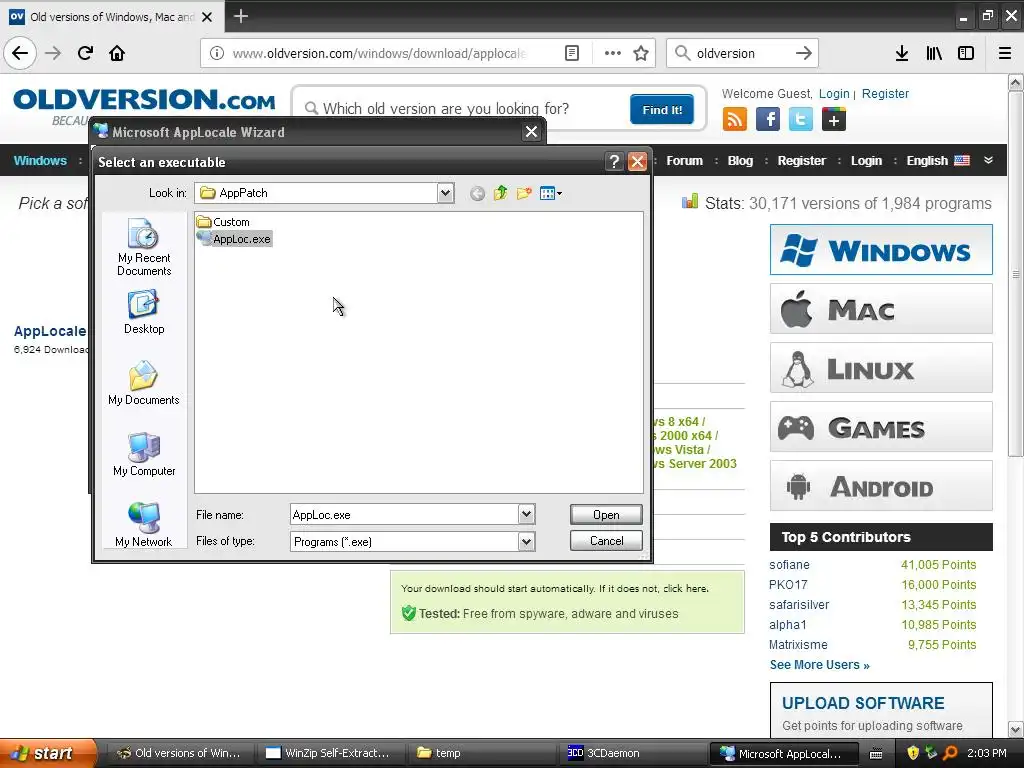Open the Login nav bar item
This screenshot has width=1024, height=768.
866,161
